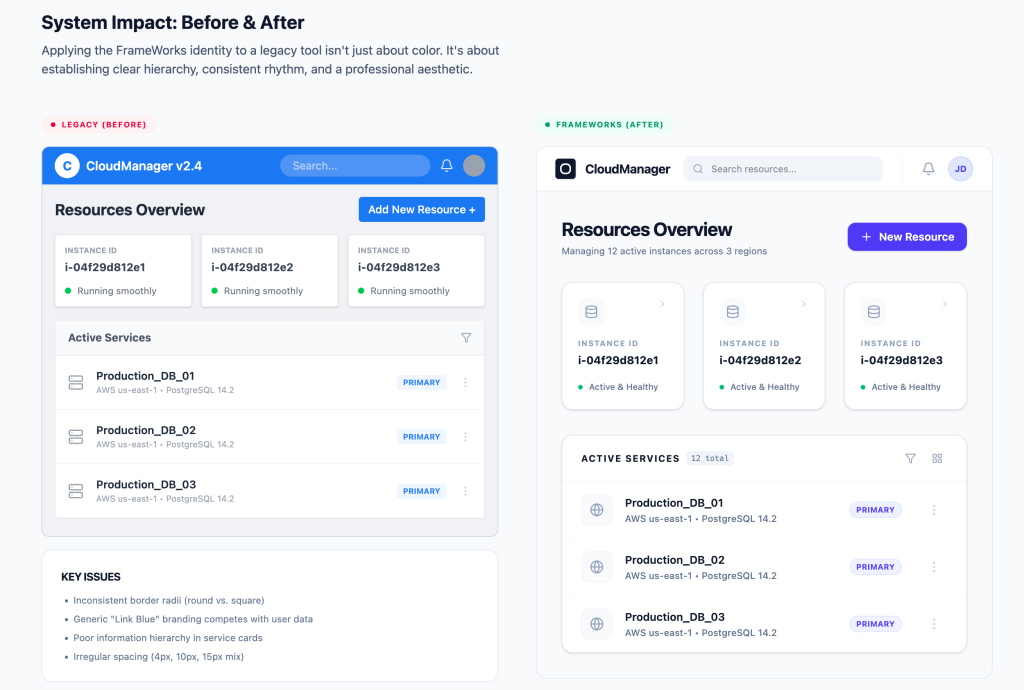Click the Search resources... input field
This screenshot has height=690, width=1024.
point(783,169)
